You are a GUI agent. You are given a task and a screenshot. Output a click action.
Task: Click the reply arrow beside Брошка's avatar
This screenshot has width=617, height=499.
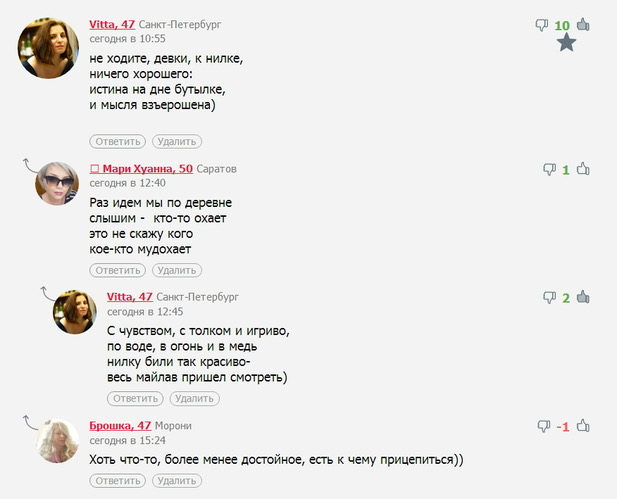point(30,422)
